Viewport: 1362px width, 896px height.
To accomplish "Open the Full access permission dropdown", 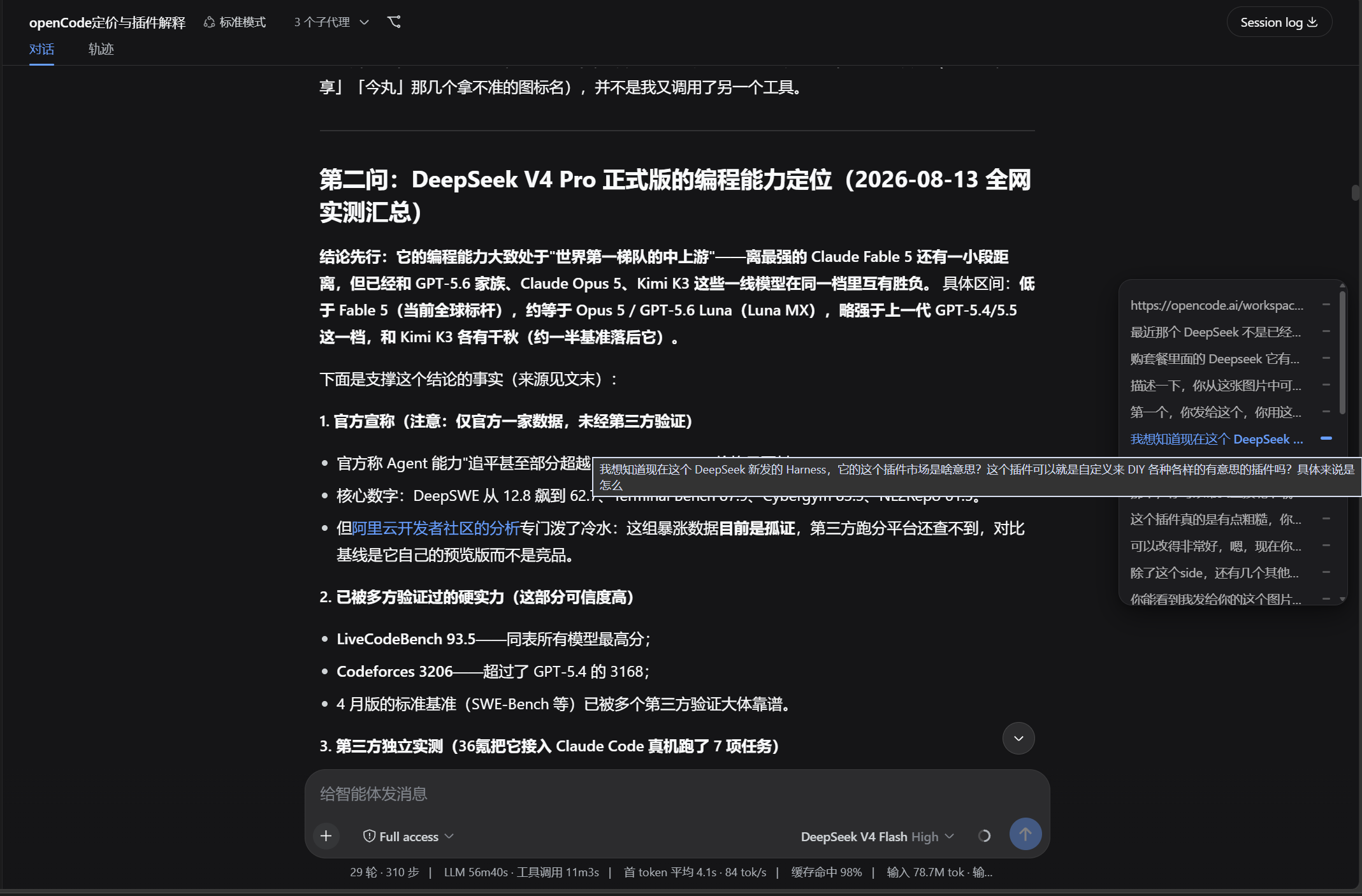I will [409, 836].
